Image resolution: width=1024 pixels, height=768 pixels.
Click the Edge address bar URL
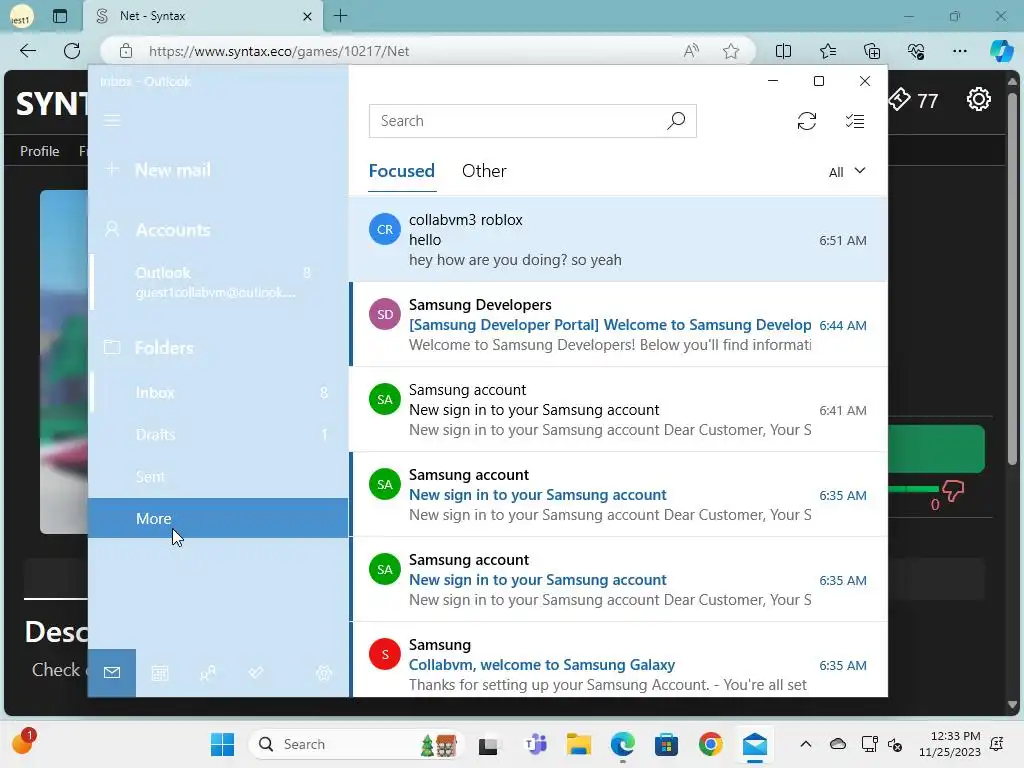(279, 51)
